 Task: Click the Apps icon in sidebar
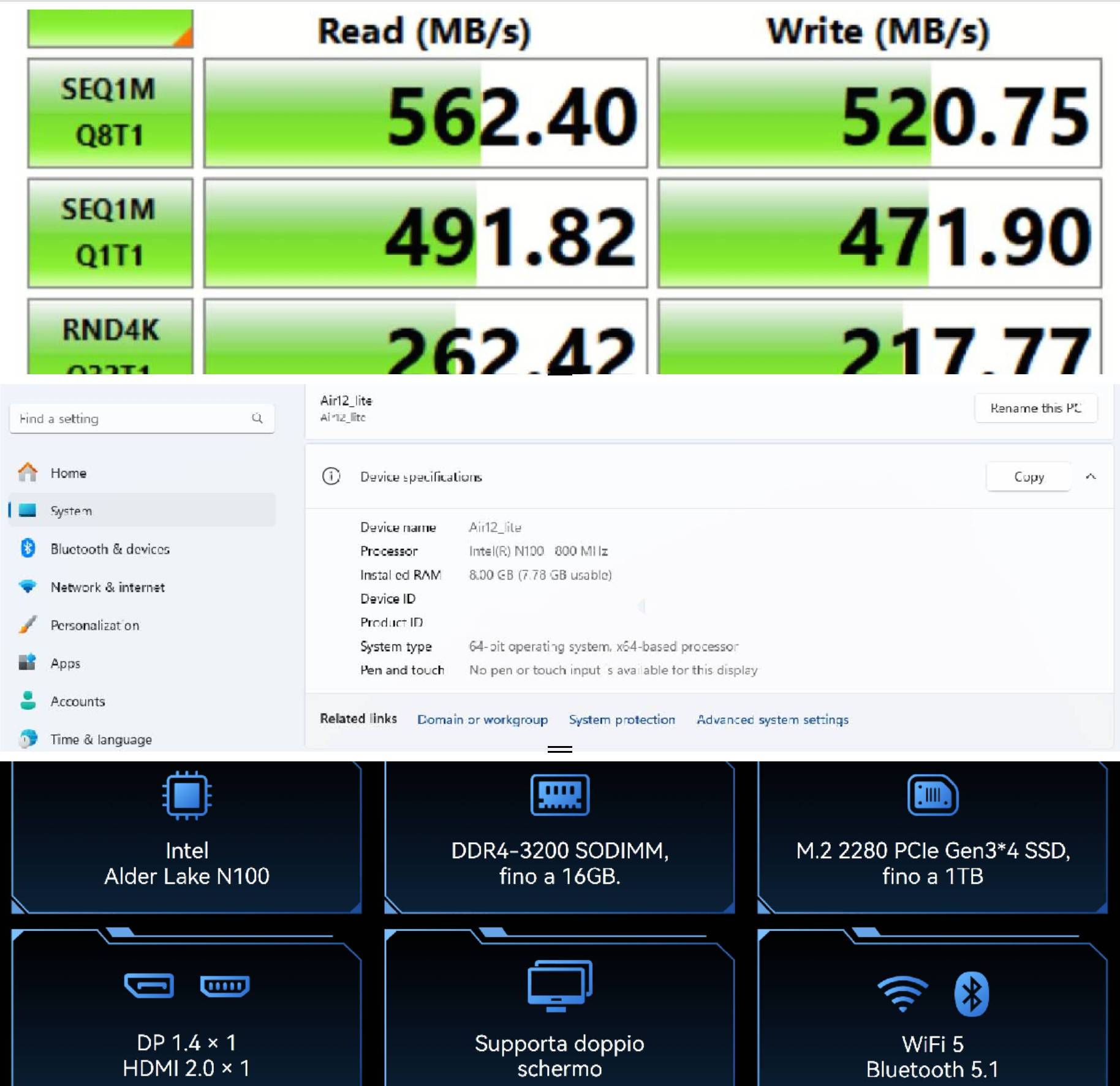pos(28,663)
